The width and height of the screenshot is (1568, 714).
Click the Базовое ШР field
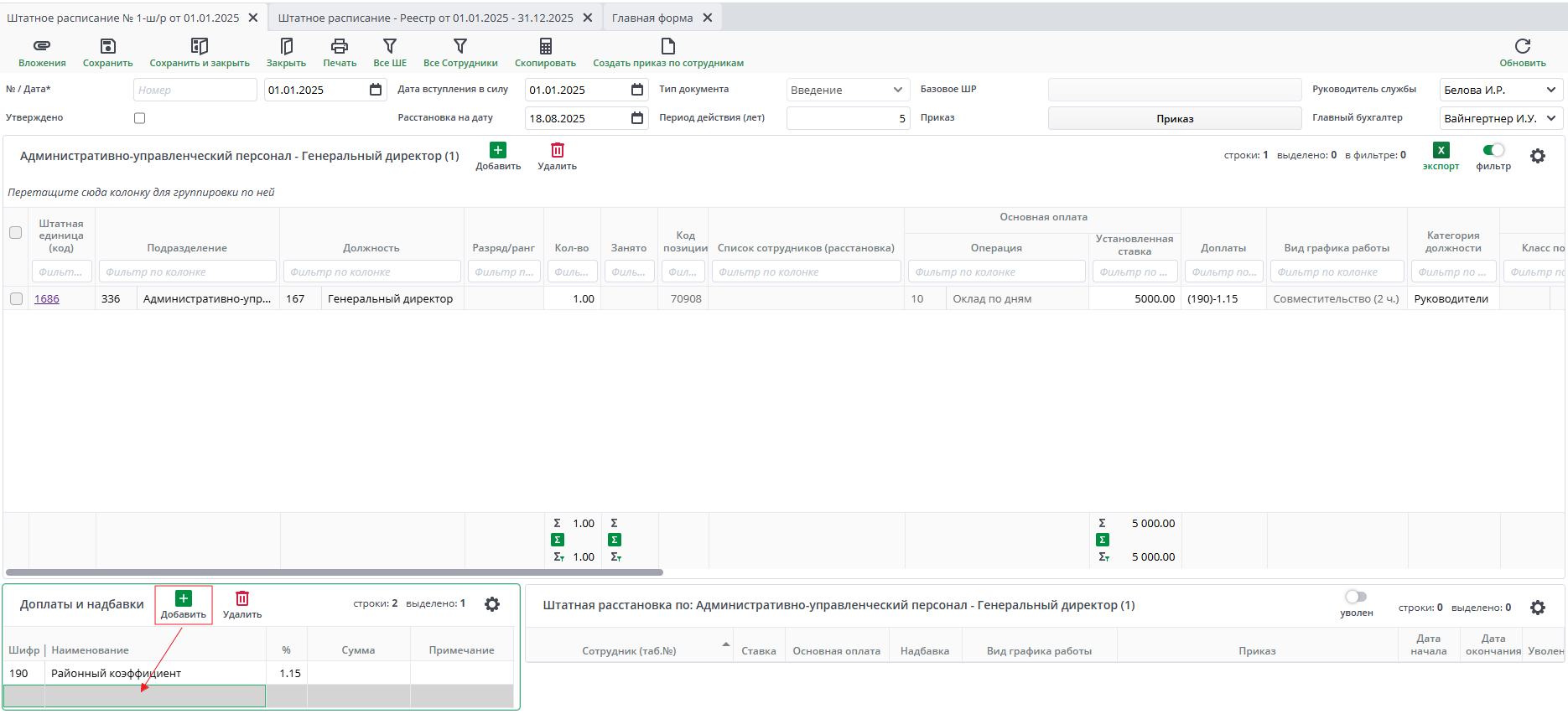click(x=1175, y=90)
